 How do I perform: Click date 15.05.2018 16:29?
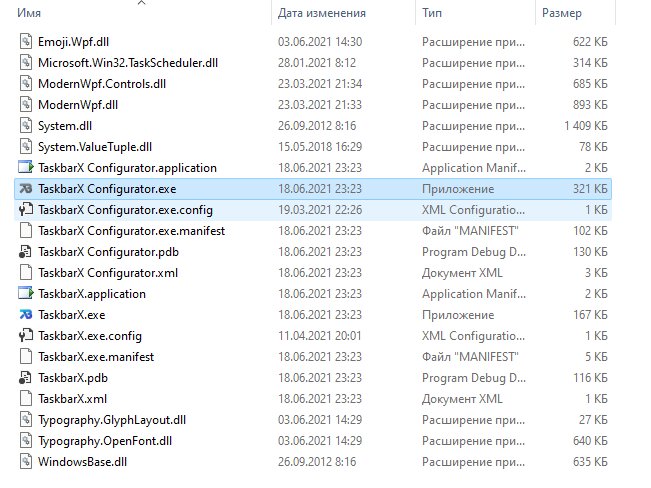pyautogui.click(x=320, y=147)
